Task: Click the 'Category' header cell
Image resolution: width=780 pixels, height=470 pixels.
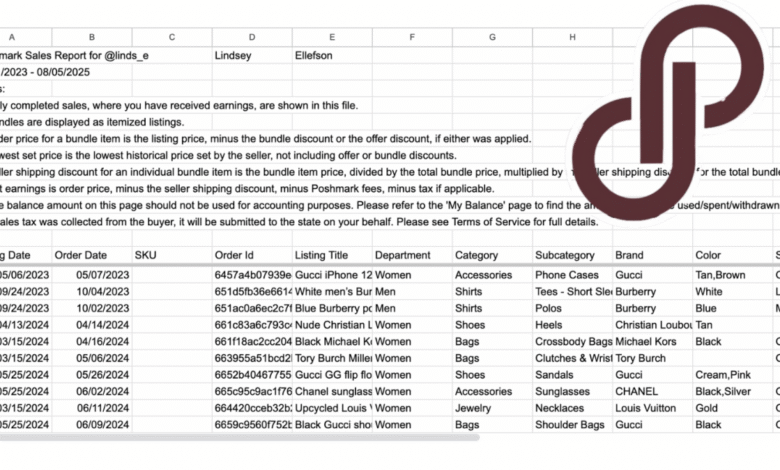Action: coord(492,255)
